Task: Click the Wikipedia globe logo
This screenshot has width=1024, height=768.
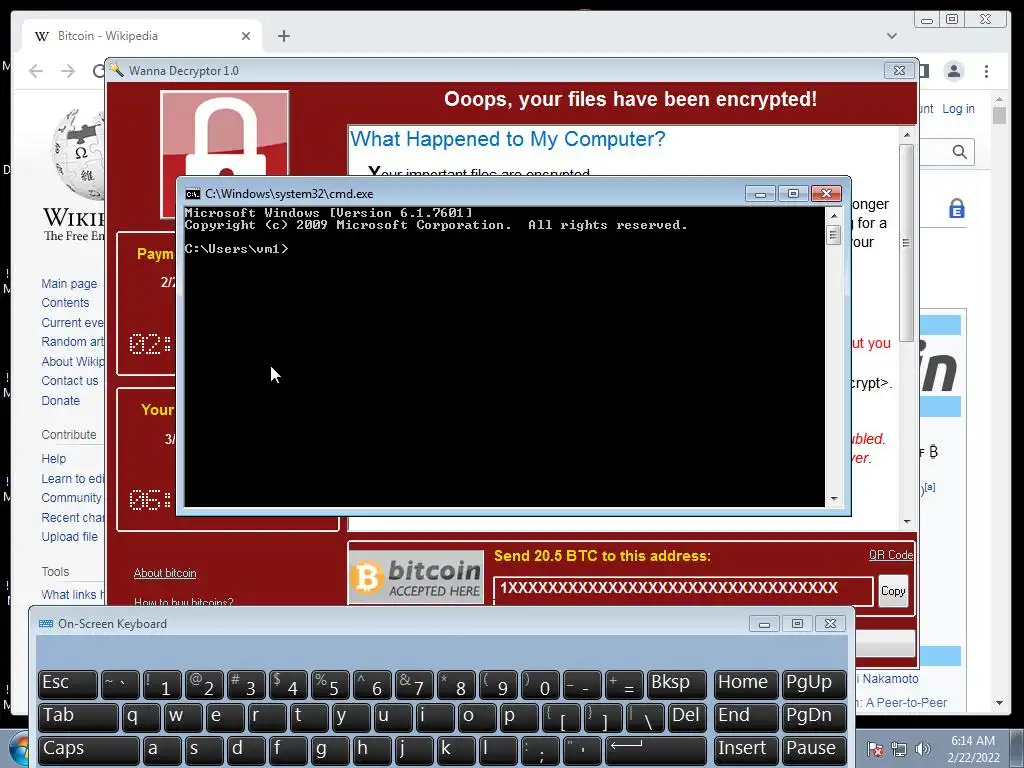Action: [78, 155]
